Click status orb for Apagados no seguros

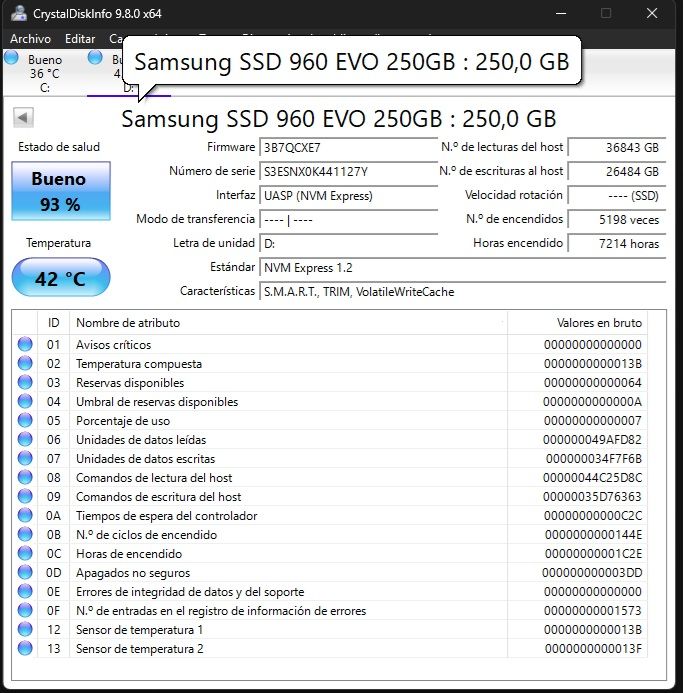(25, 572)
